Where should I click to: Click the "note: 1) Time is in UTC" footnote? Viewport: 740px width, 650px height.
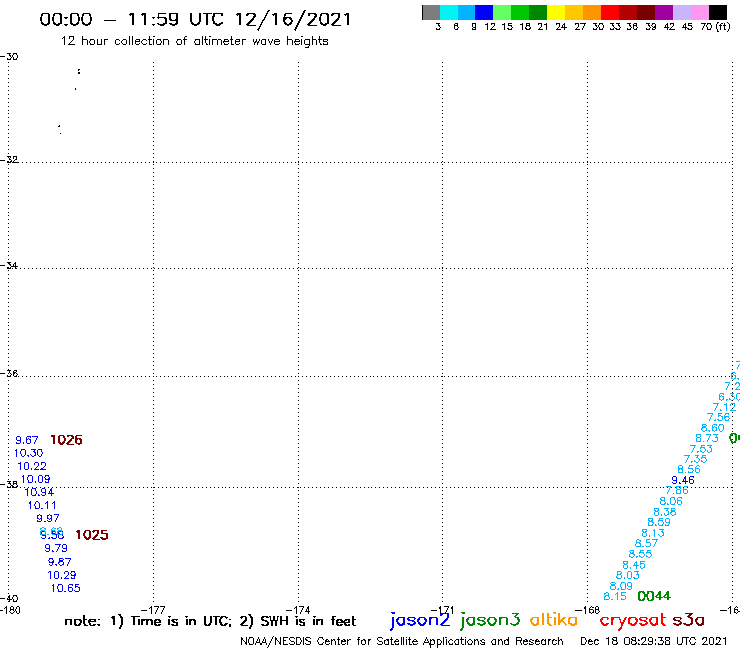tap(148, 621)
